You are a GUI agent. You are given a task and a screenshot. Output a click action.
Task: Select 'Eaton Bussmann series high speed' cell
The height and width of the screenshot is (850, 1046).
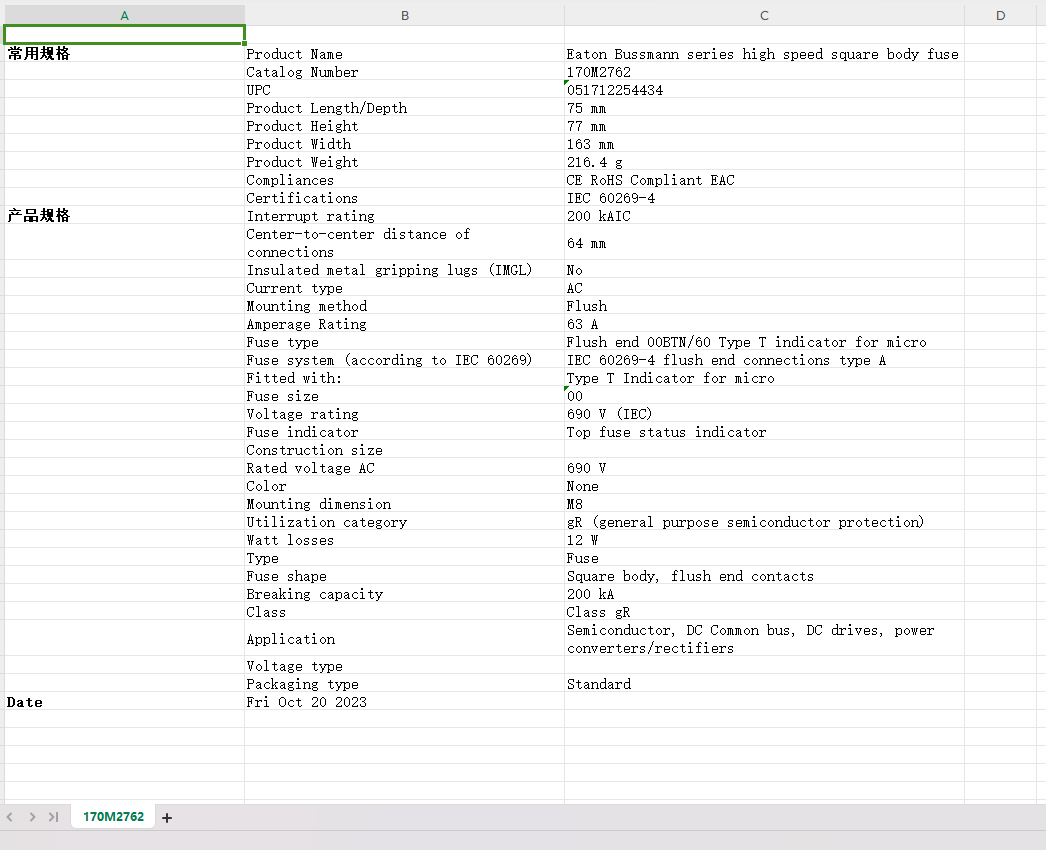coord(764,53)
